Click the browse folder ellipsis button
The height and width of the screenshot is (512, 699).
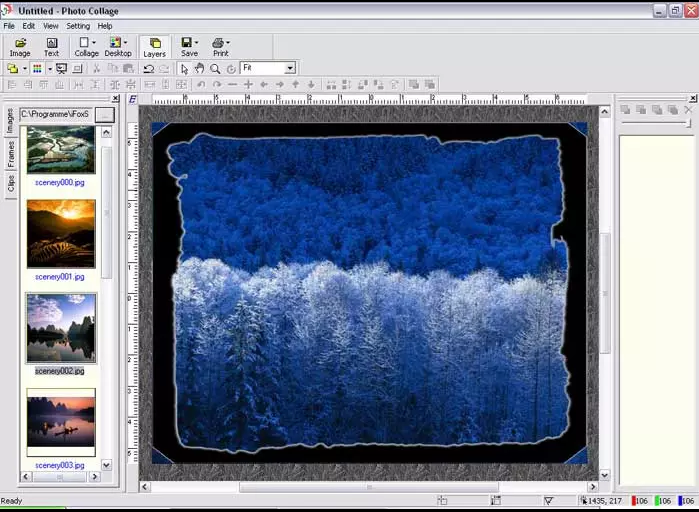105,115
